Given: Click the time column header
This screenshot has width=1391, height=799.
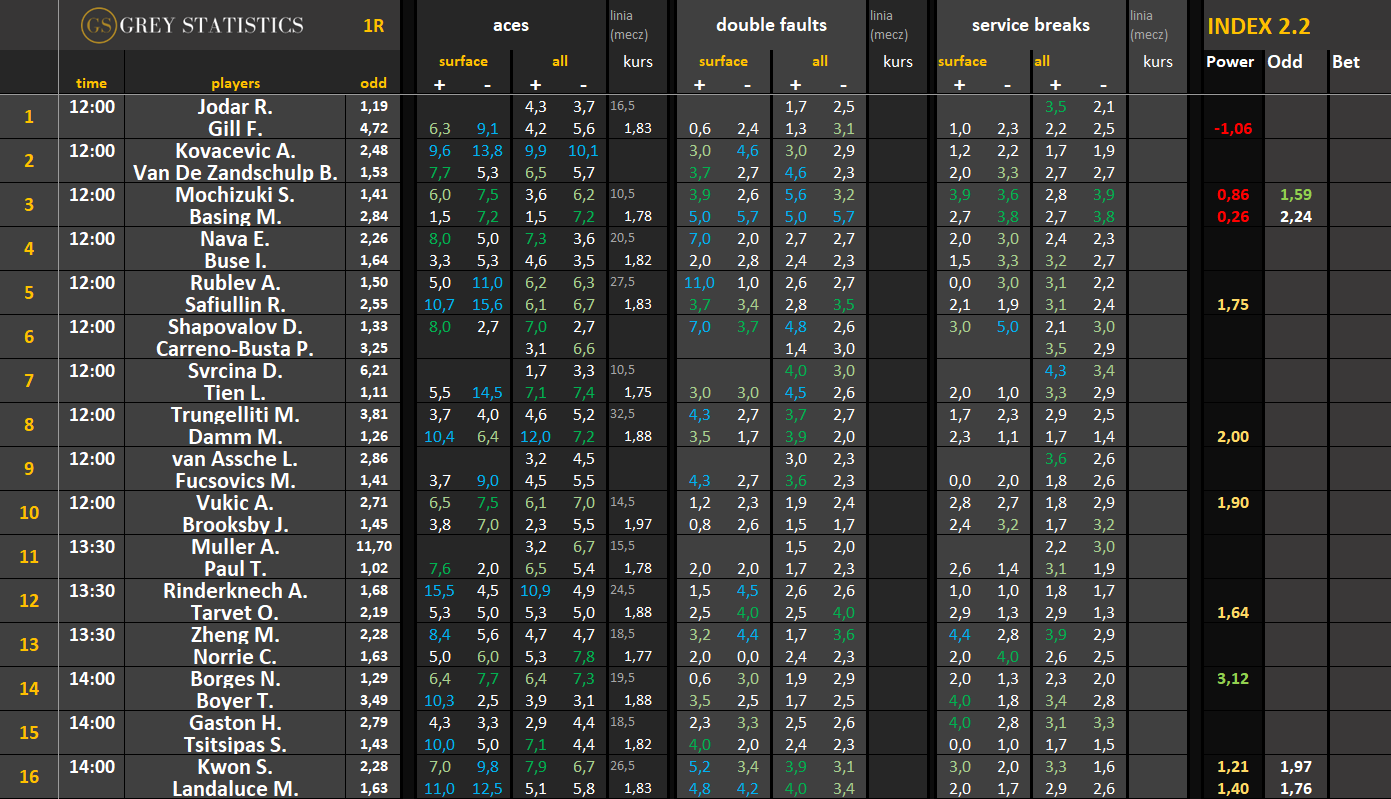Looking at the screenshot, I should point(91,83).
